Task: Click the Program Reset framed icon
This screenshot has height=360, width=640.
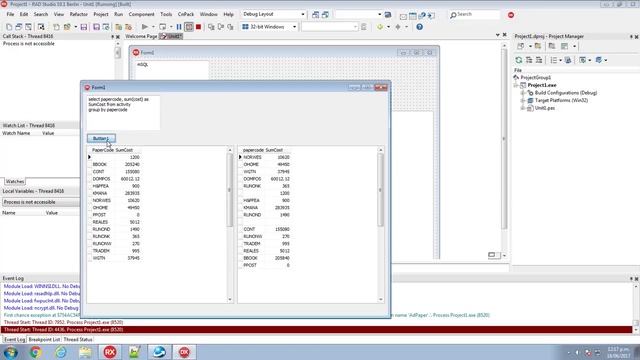Action: (189, 27)
